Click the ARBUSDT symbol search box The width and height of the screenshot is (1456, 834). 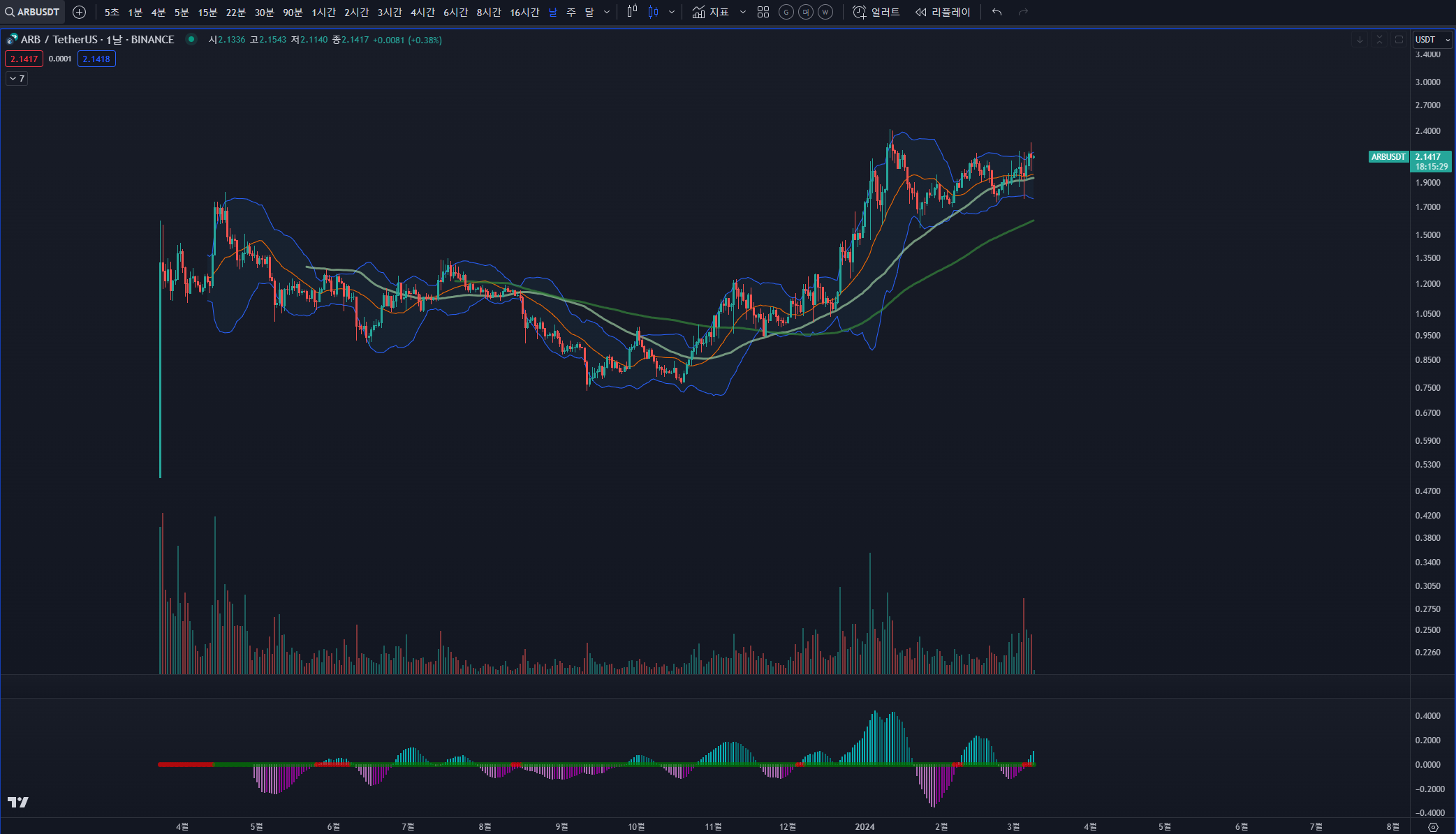coord(33,12)
